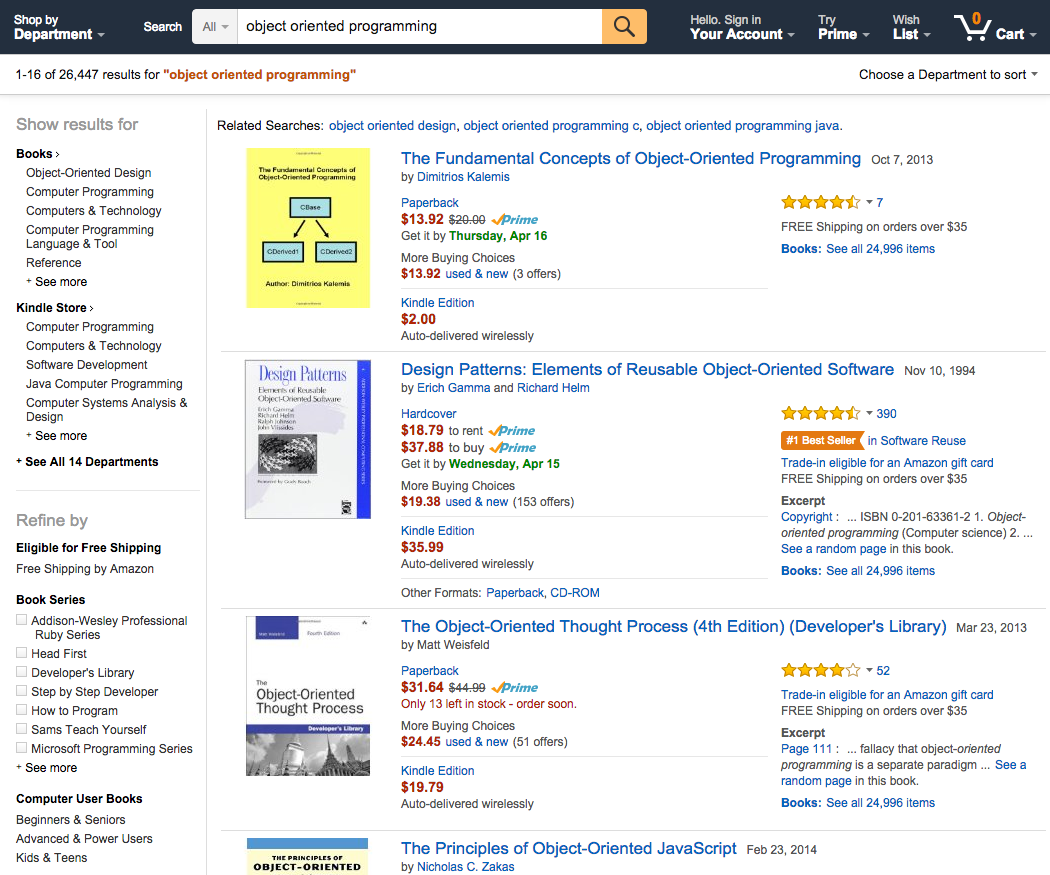This screenshot has width=1050, height=875.
Task: Open Fundamental Concepts yellow book cover
Action: point(308,228)
